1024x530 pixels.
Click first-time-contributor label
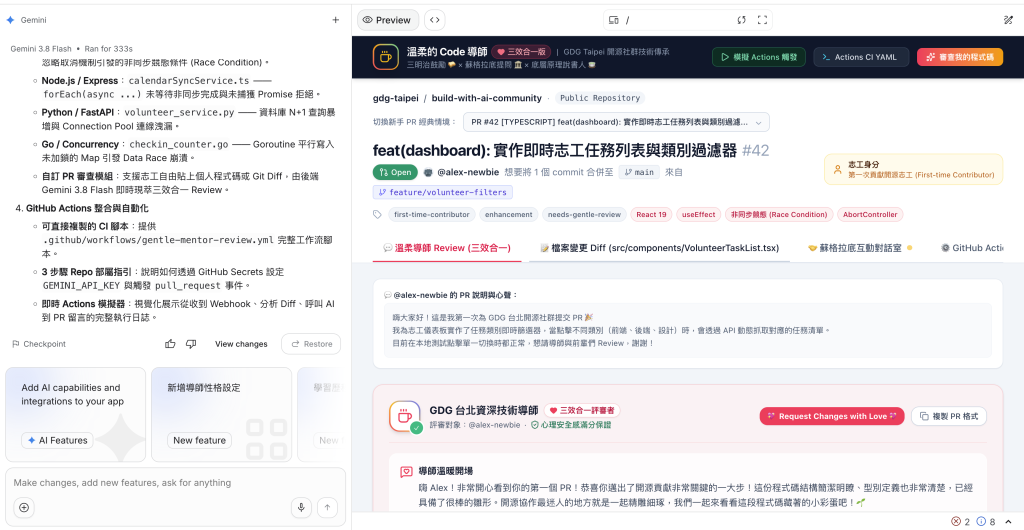pyautogui.click(x=432, y=214)
